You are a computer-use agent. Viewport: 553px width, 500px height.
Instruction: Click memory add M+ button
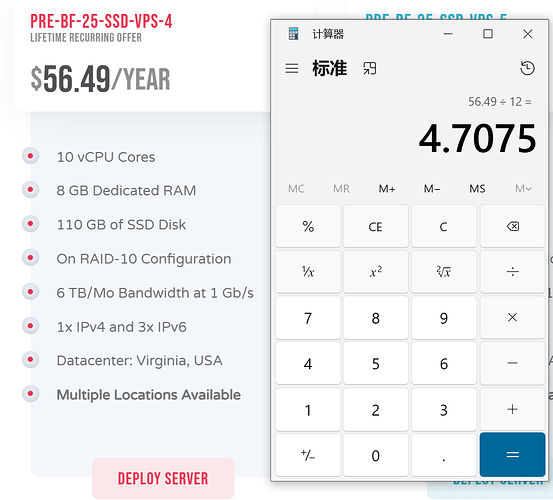[x=387, y=189]
